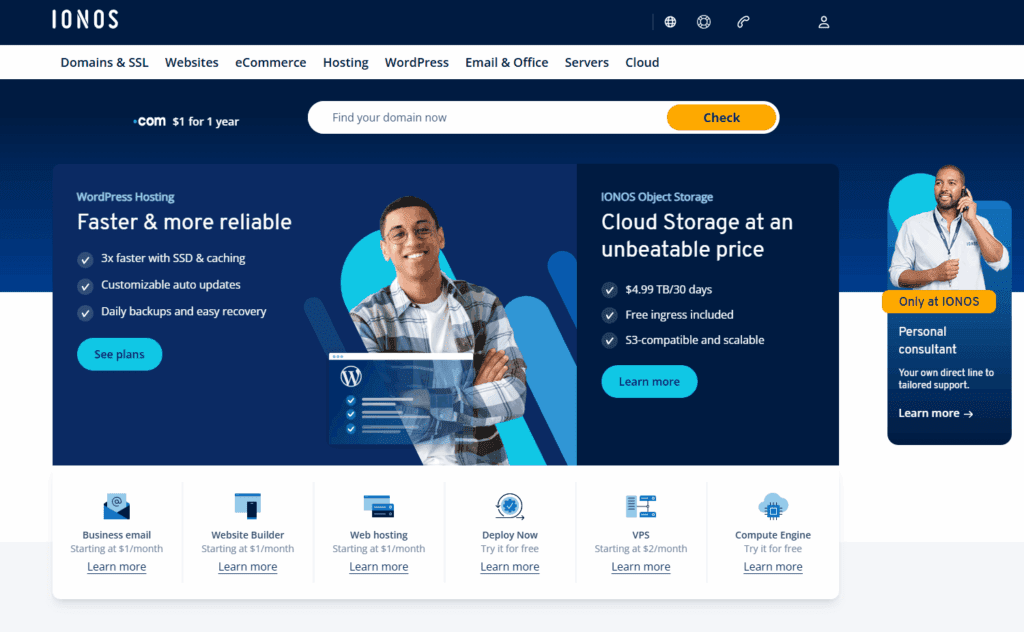The image size is (1024, 632).
Task: Click Starting at $2/month text
Action: (x=641, y=549)
